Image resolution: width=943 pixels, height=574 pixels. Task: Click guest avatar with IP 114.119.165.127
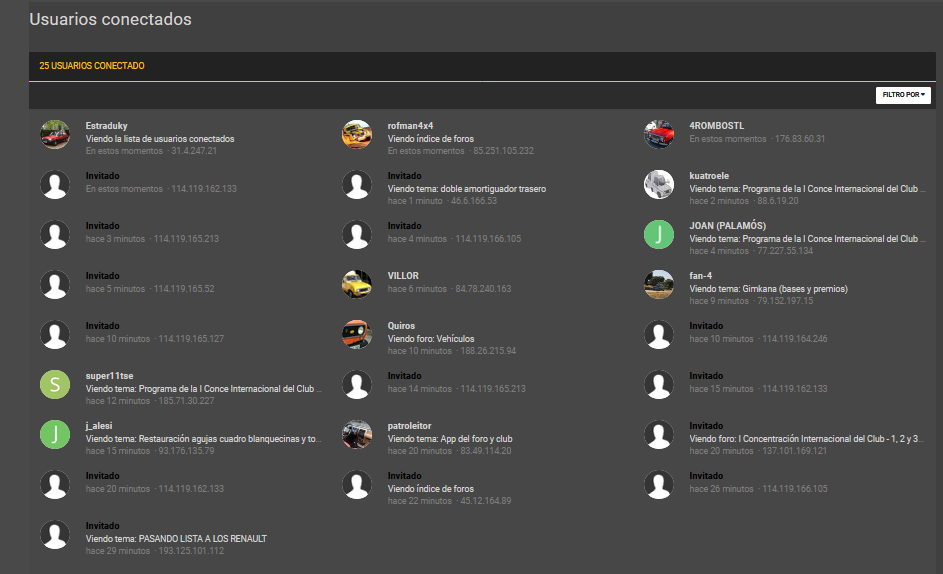click(55, 334)
